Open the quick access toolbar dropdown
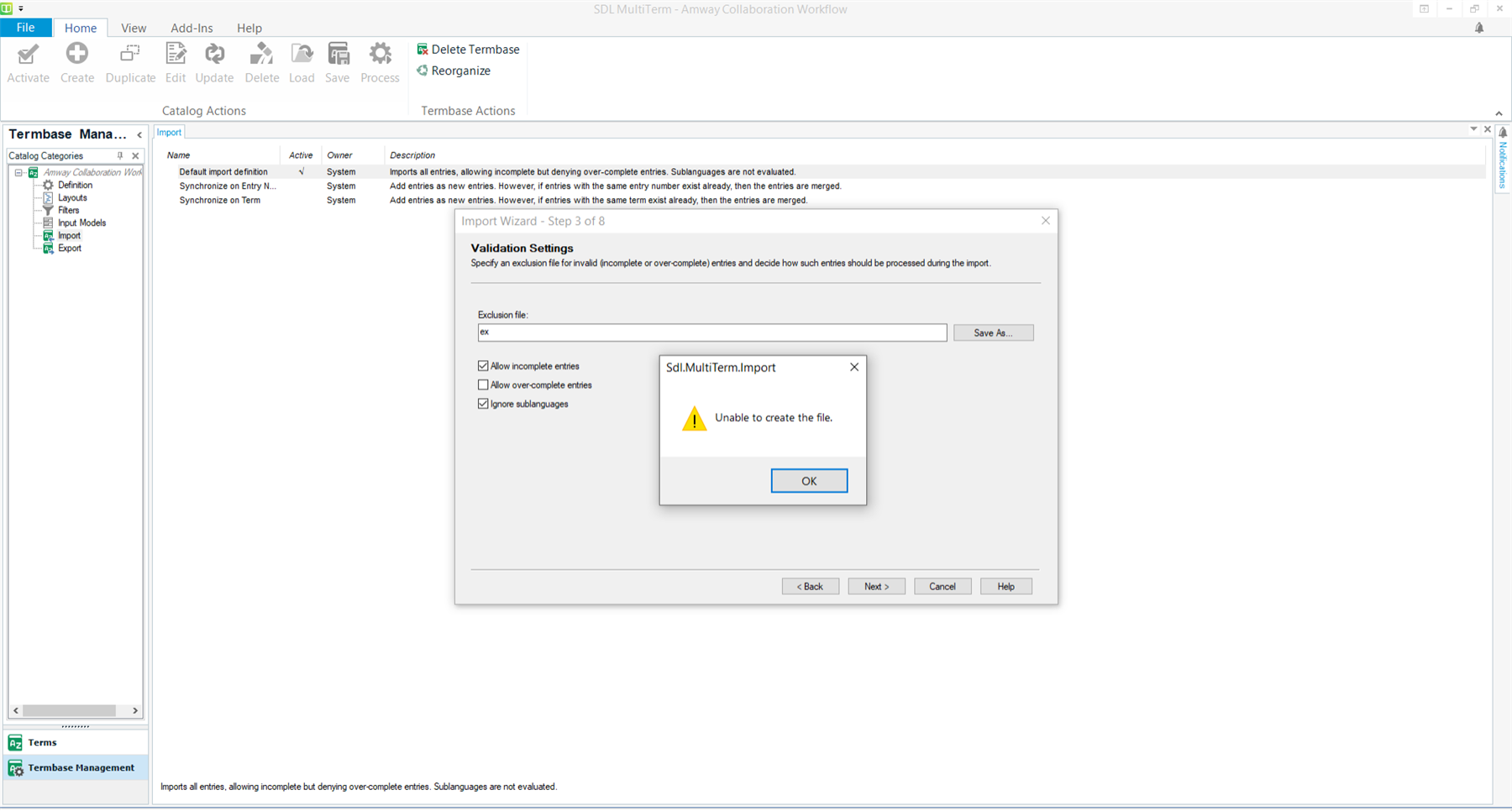Viewport: 1512px width, 811px height. pos(21,8)
